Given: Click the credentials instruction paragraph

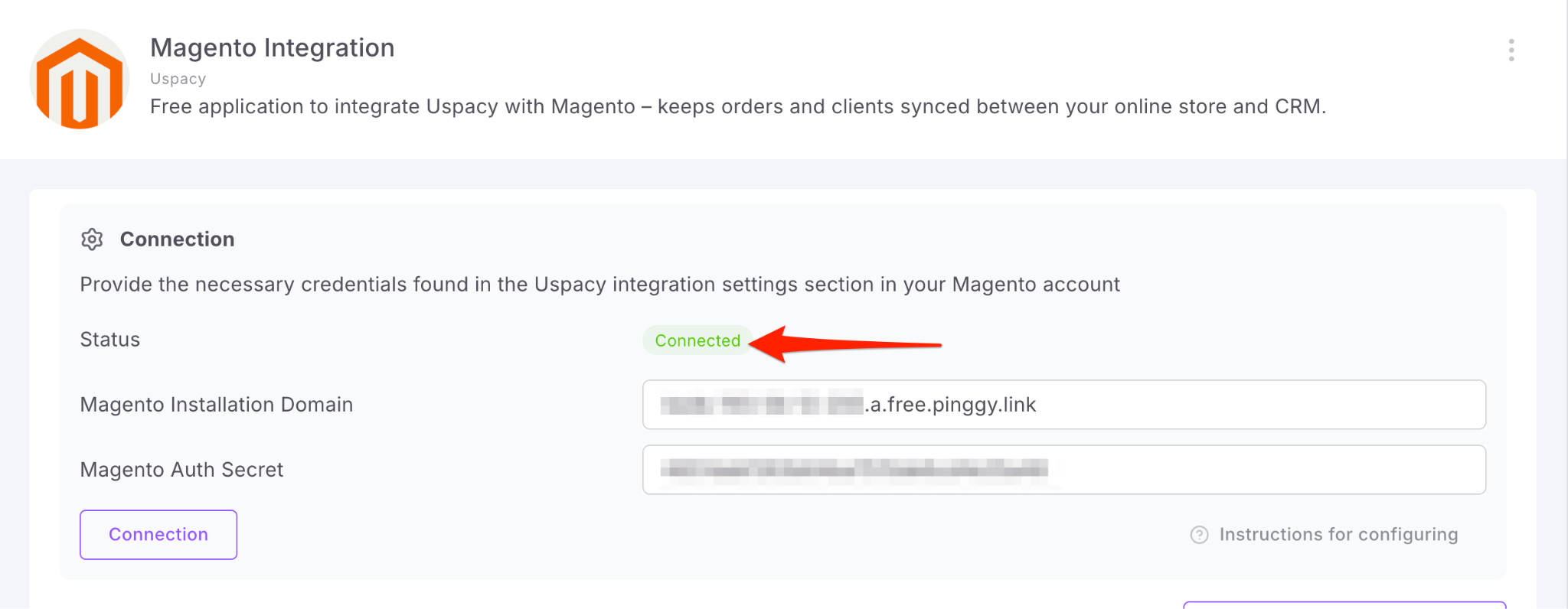Looking at the screenshot, I should pos(599,285).
